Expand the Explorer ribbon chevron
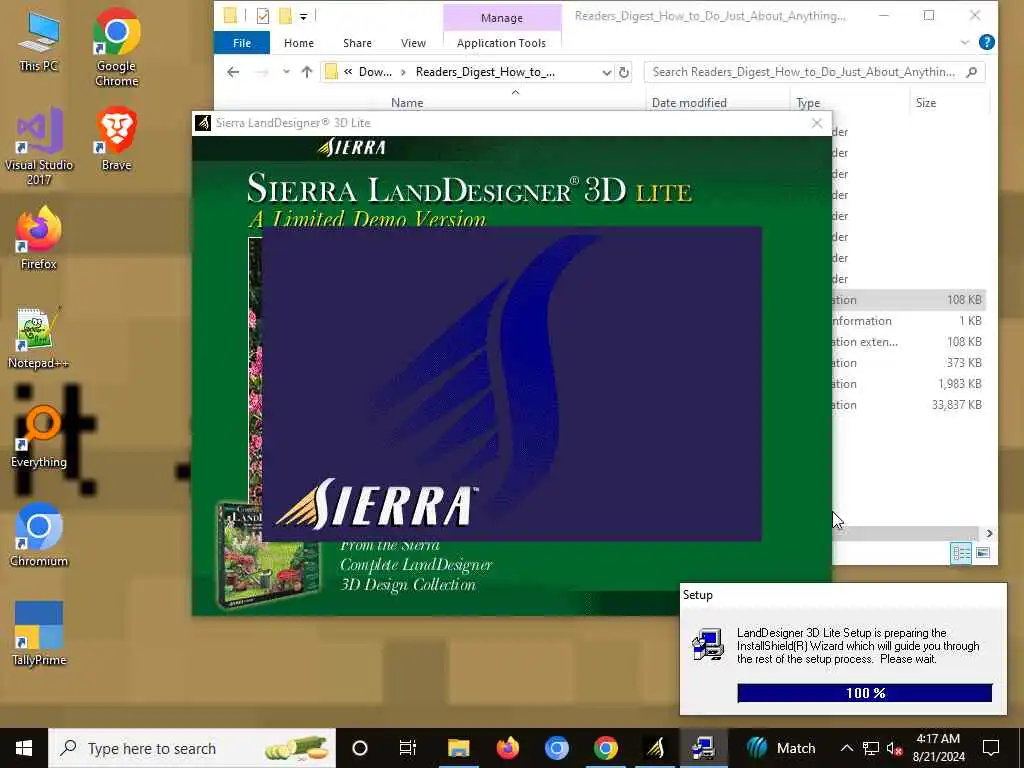Viewport: 1024px width, 768px height. coord(965,42)
